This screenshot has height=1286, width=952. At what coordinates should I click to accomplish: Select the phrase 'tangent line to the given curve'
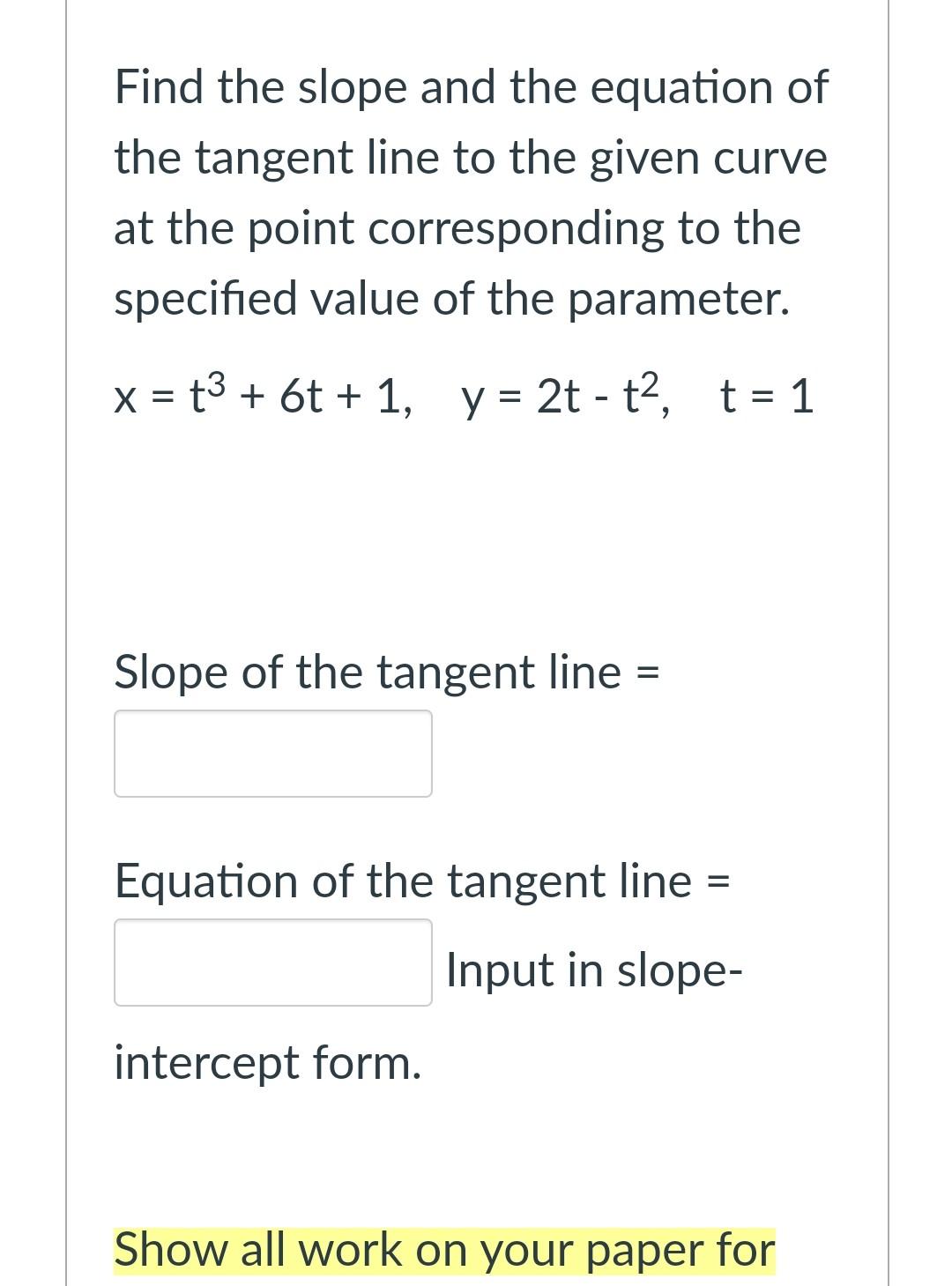click(470, 157)
